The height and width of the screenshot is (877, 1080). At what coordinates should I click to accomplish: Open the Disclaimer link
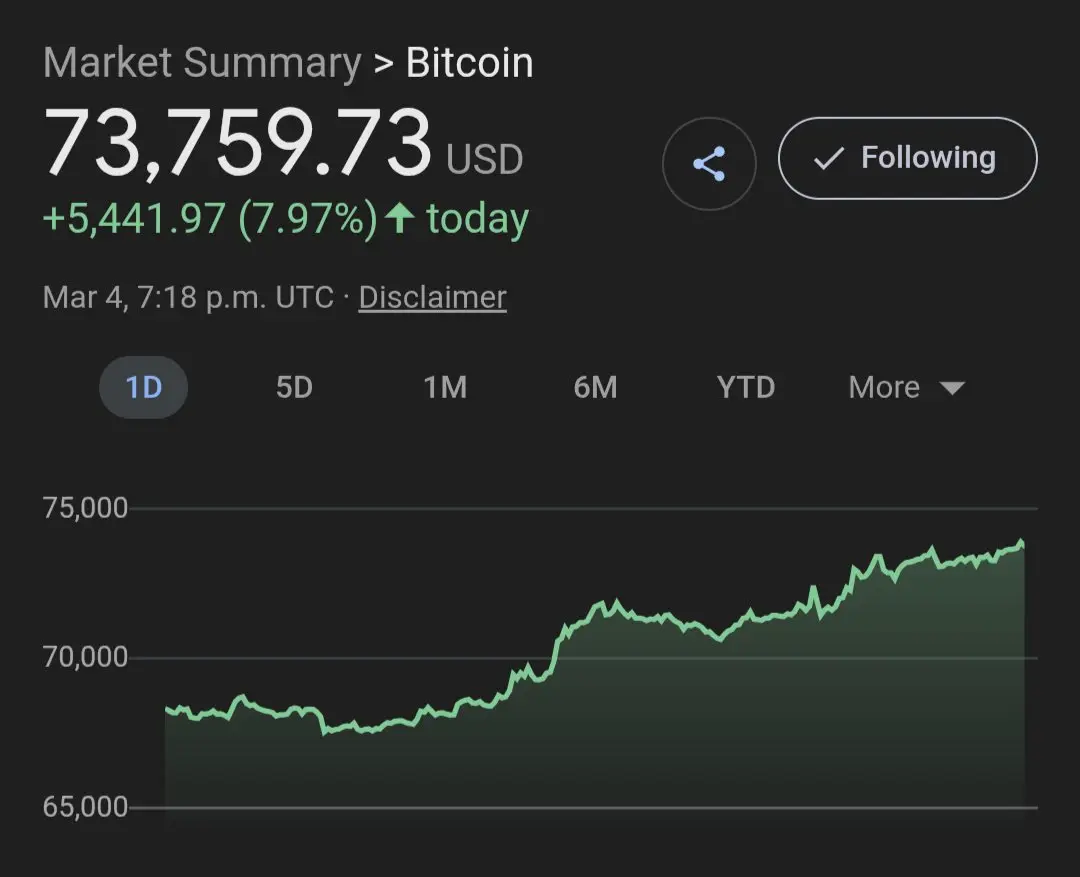click(432, 297)
